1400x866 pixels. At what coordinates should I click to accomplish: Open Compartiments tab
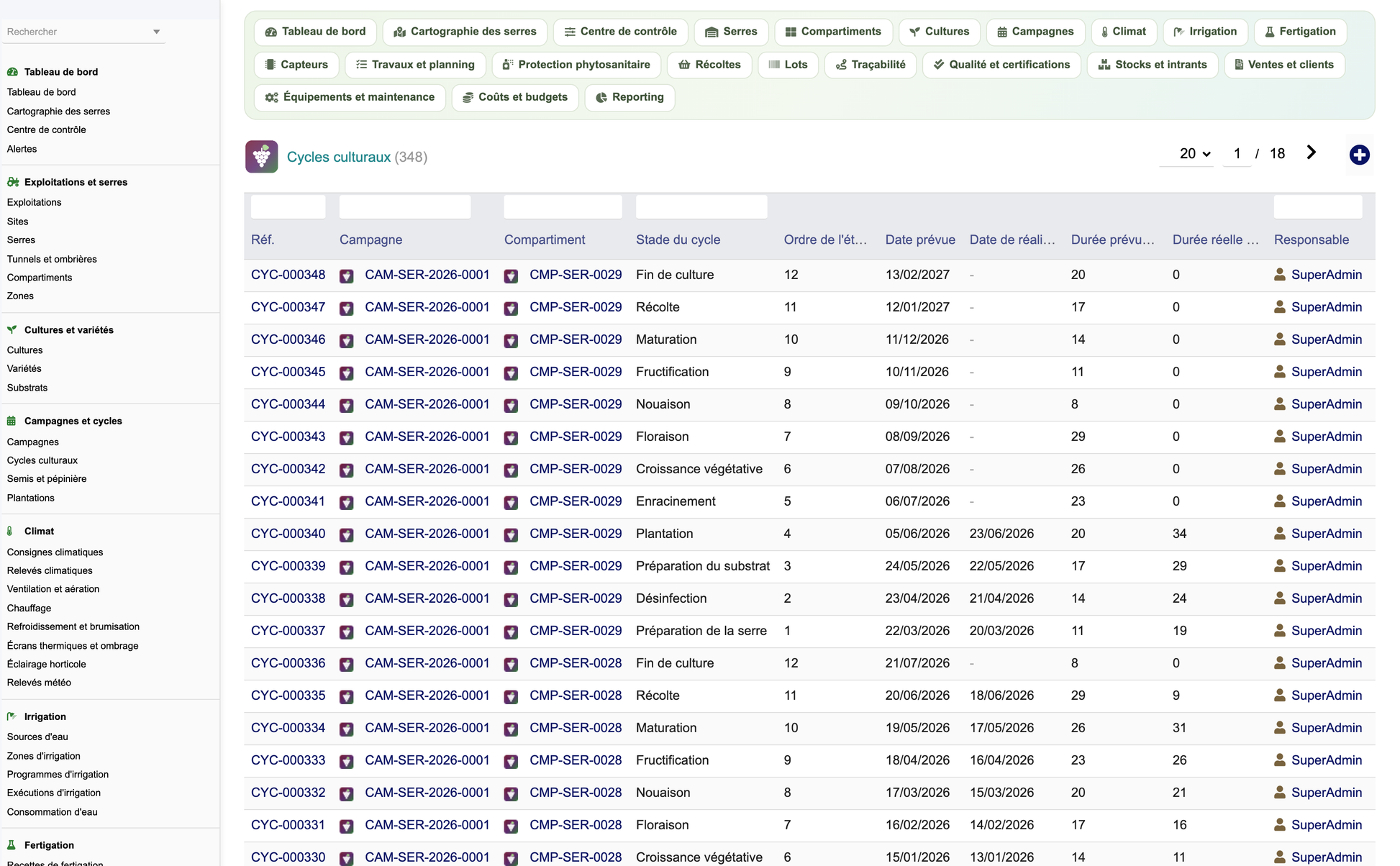point(833,32)
